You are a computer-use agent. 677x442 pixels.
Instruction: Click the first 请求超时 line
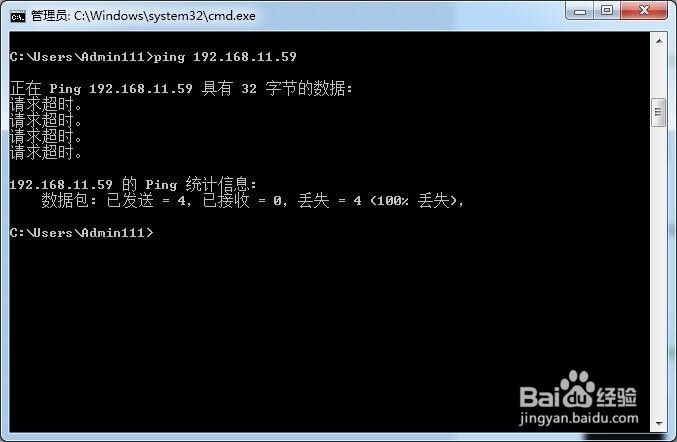tap(46, 104)
